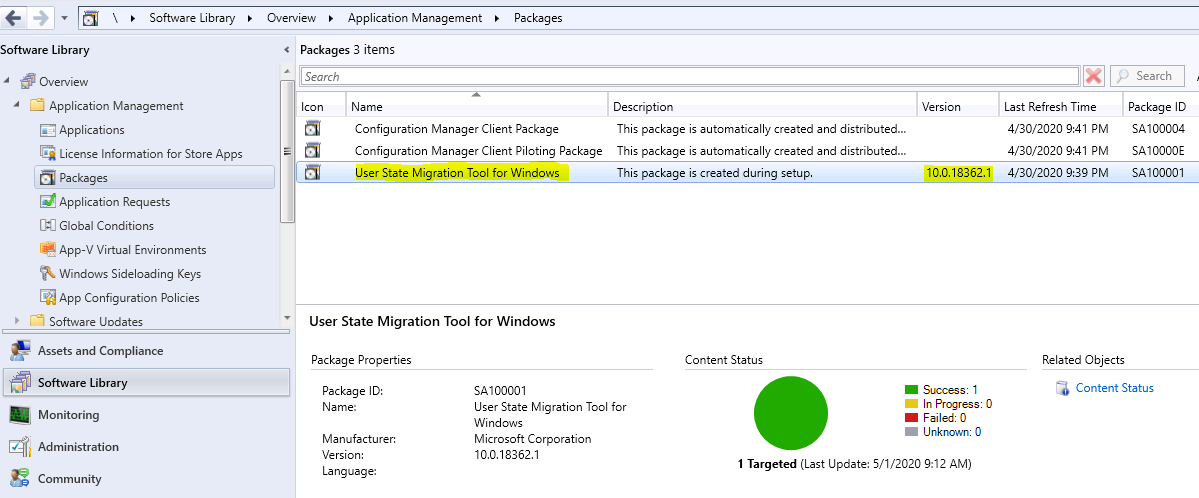Viewport: 1199px width, 498px height.
Task: Click the Forward navigation arrow
Action: tap(41, 17)
